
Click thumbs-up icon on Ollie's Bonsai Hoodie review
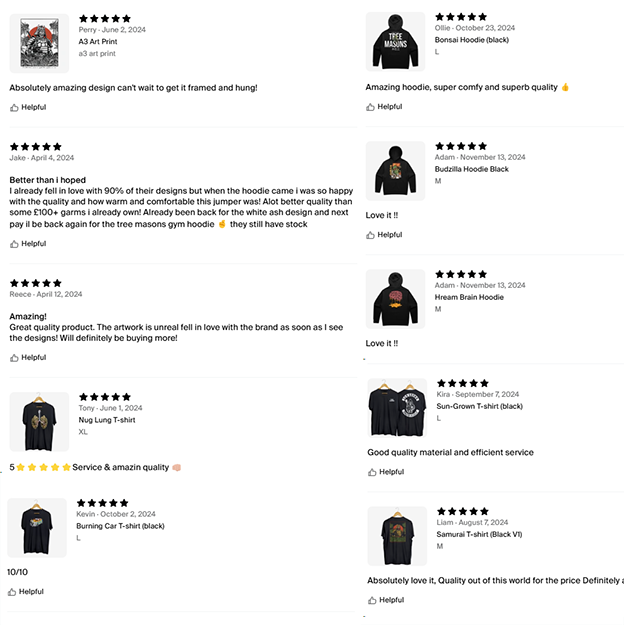[x=371, y=106]
